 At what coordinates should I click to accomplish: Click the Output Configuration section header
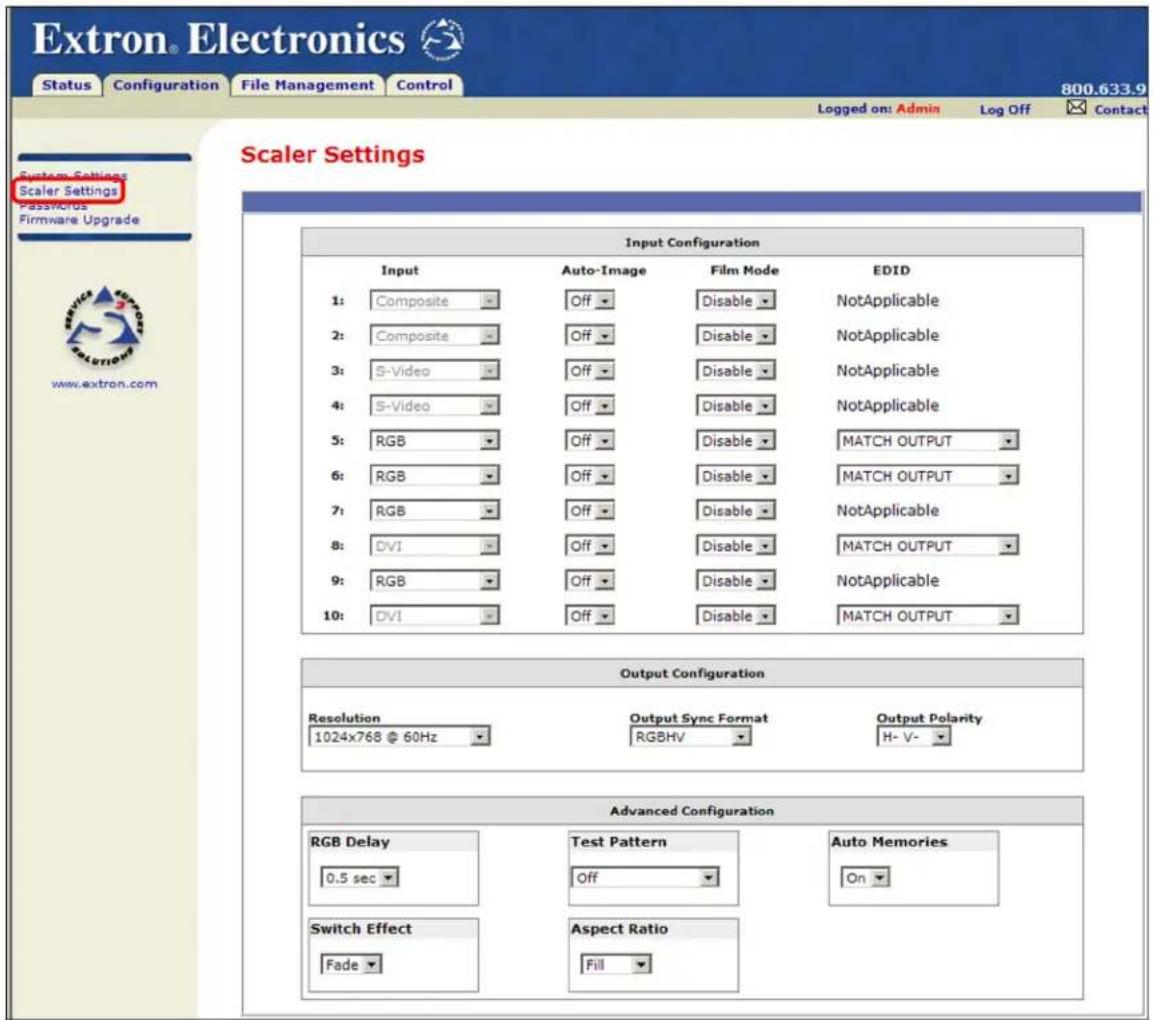coord(692,673)
